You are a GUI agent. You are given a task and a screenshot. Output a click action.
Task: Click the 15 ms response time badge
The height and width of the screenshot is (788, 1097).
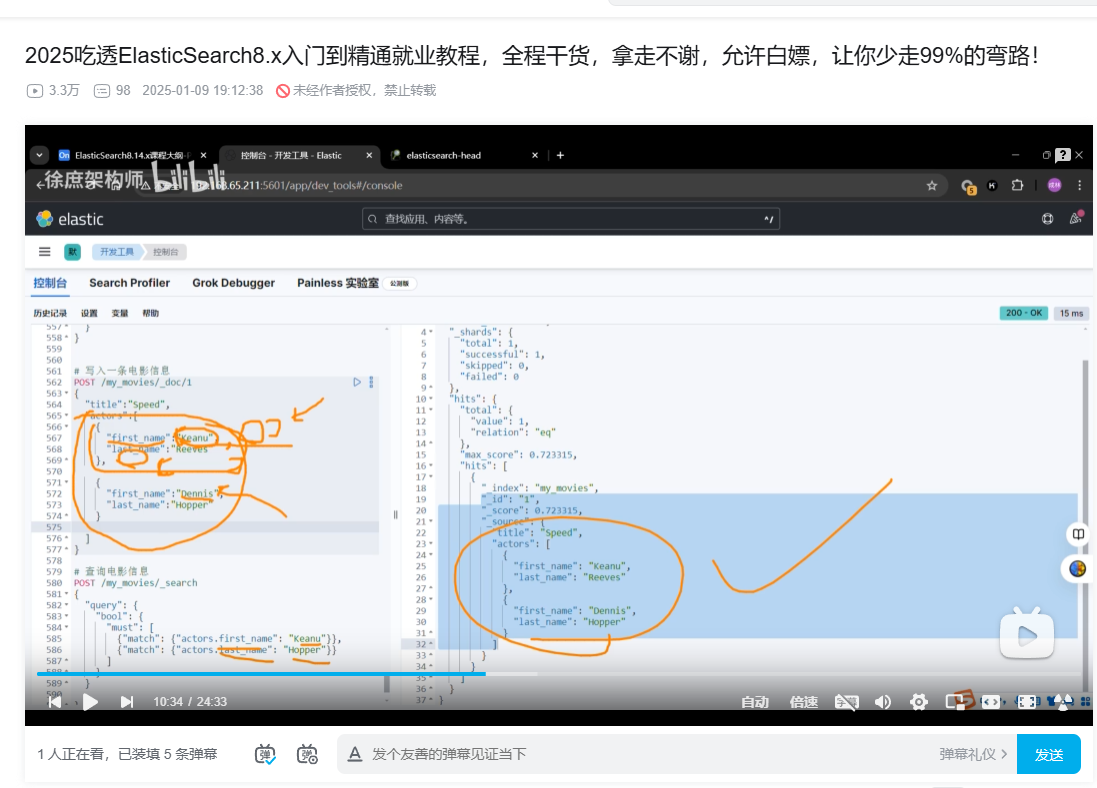[x=1070, y=313]
